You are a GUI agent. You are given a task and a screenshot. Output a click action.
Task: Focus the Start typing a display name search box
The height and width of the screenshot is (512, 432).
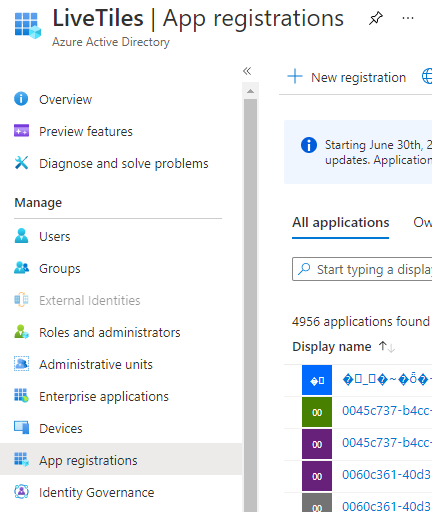362,269
